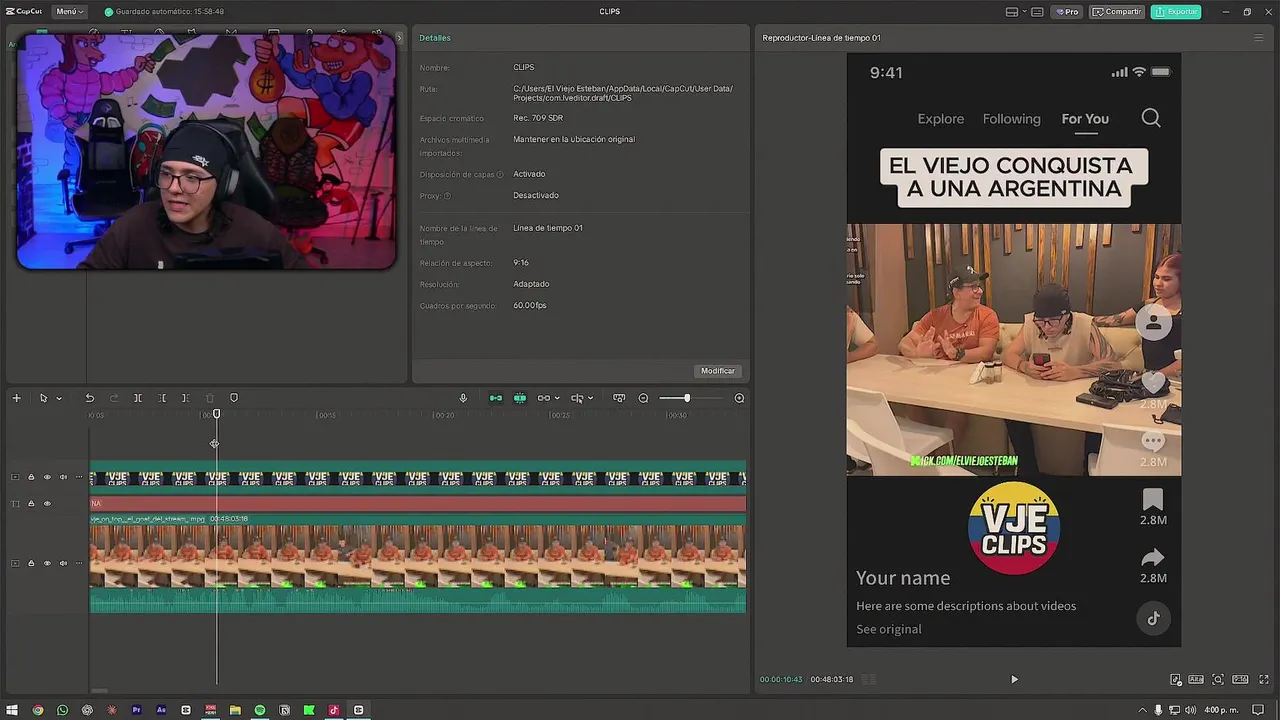Select the main video clip filmstrip
The image size is (1280, 720).
(x=418, y=556)
